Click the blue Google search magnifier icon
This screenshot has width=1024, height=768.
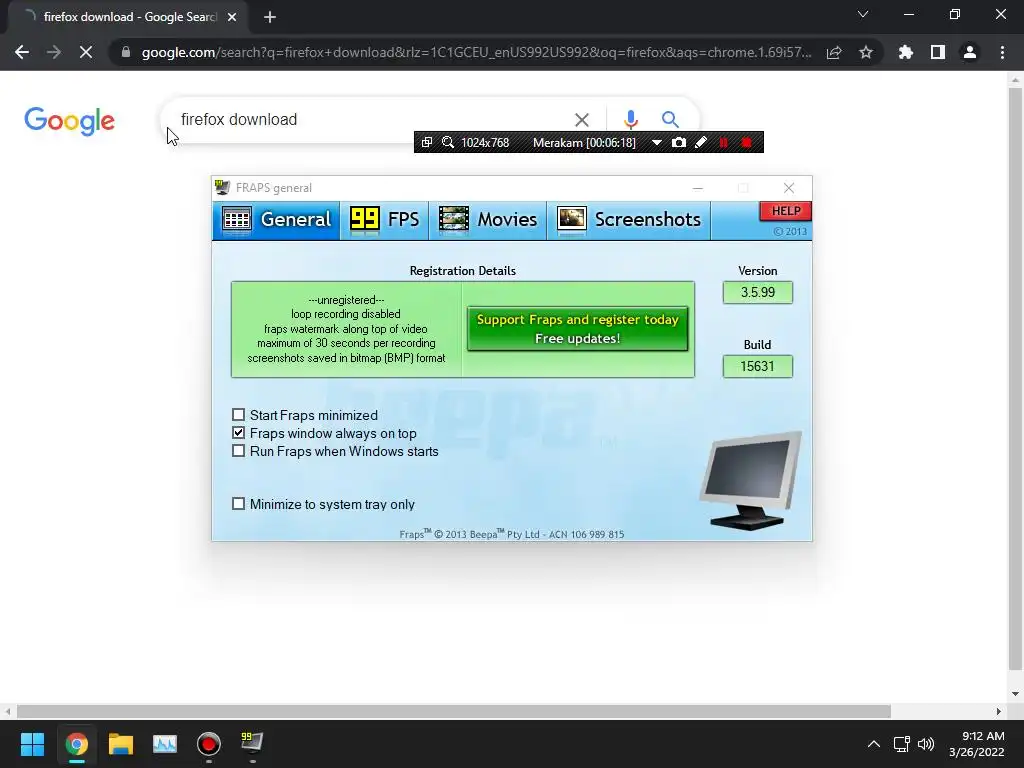669,120
